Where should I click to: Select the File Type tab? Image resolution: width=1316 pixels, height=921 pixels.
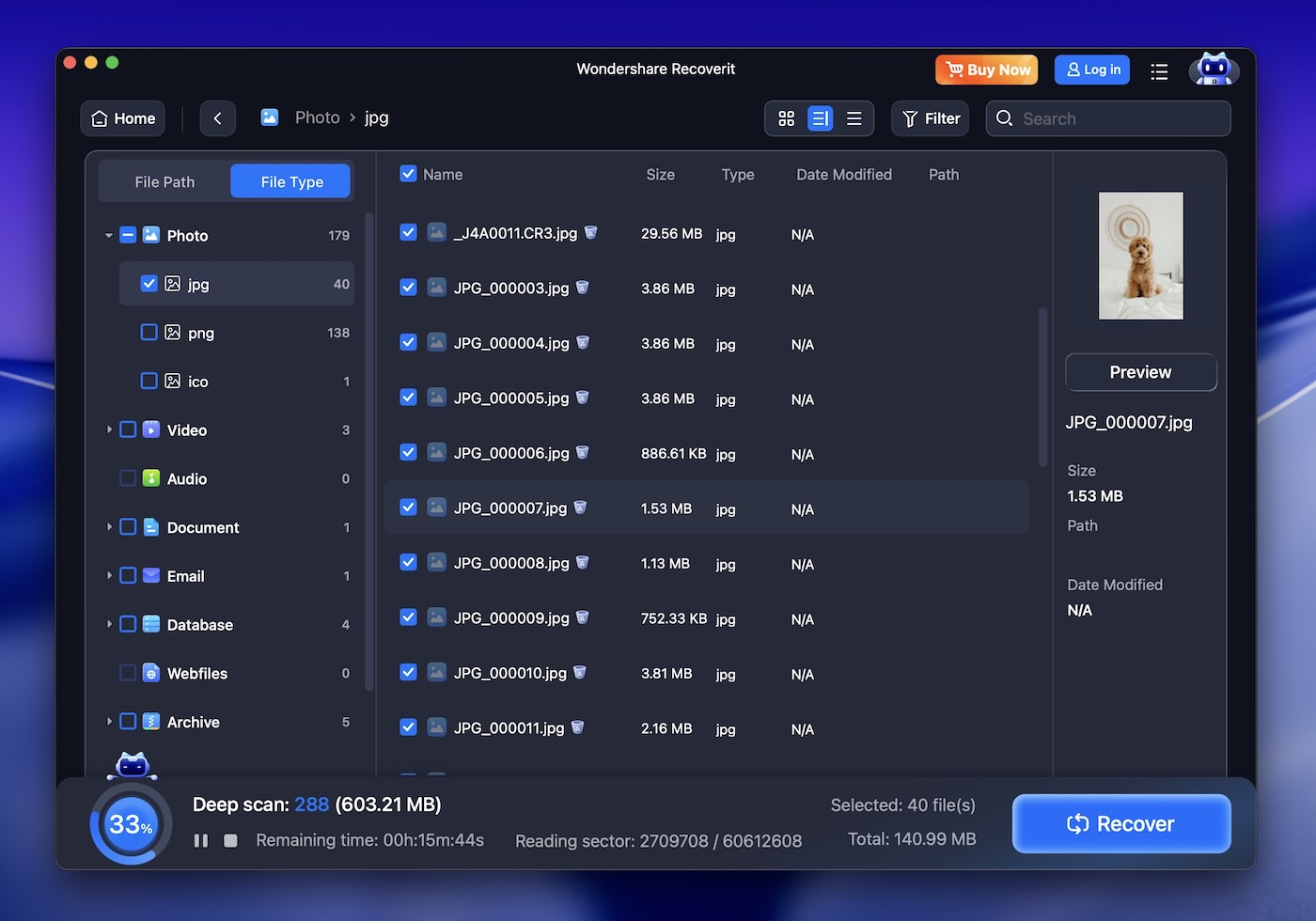[290, 181]
